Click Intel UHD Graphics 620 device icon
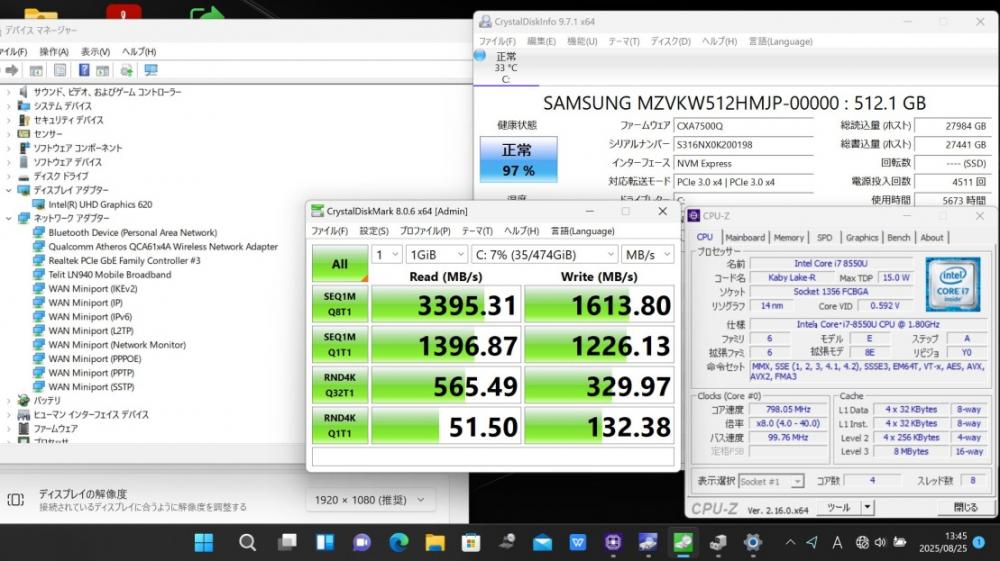The height and width of the screenshot is (561, 1000). pyautogui.click(x=38, y=205)
